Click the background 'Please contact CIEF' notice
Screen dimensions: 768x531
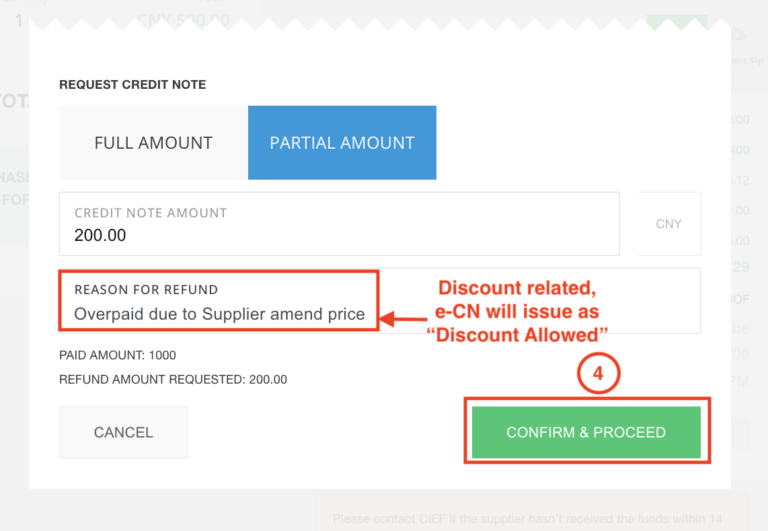[528, 519]
